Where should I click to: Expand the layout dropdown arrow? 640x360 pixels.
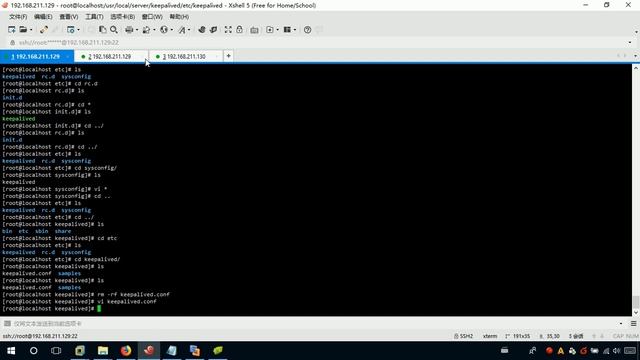295,30
